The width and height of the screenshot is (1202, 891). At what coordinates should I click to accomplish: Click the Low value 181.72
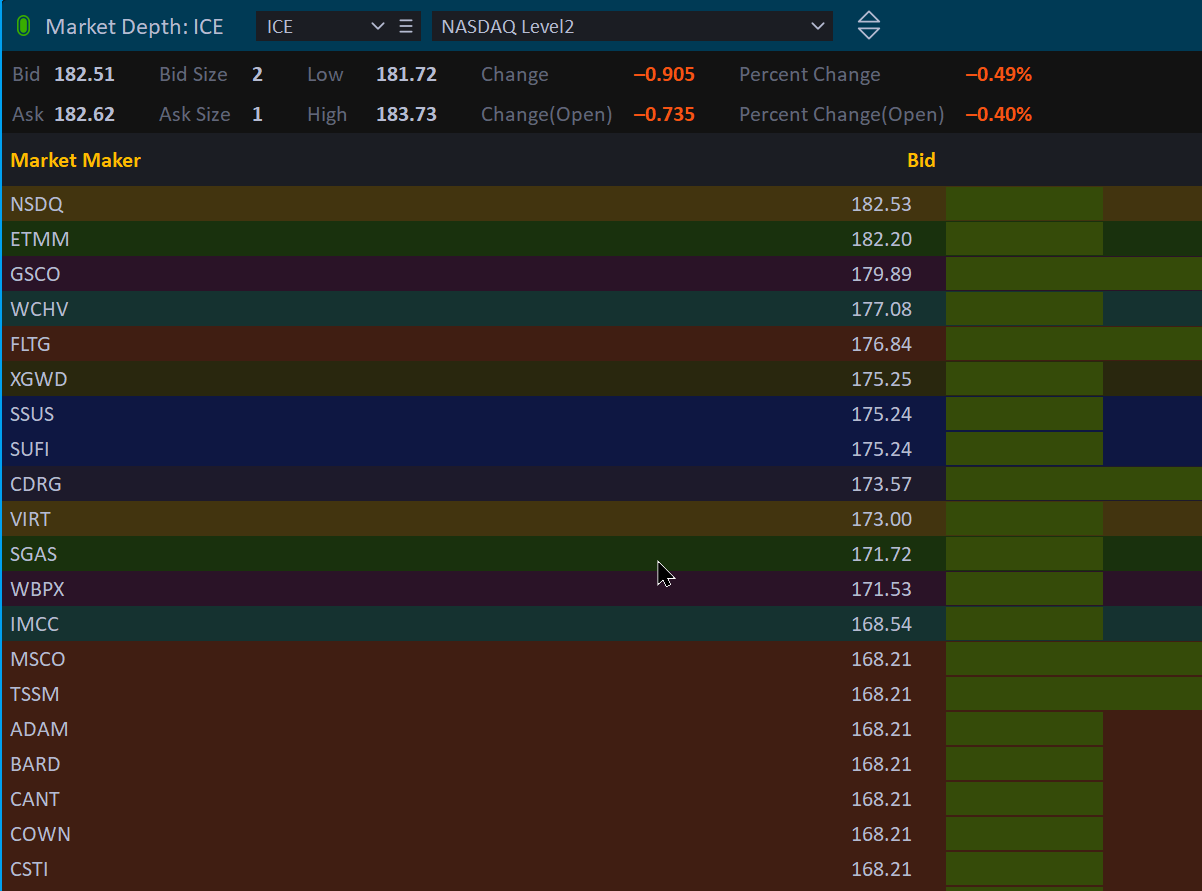click(406, 74)
